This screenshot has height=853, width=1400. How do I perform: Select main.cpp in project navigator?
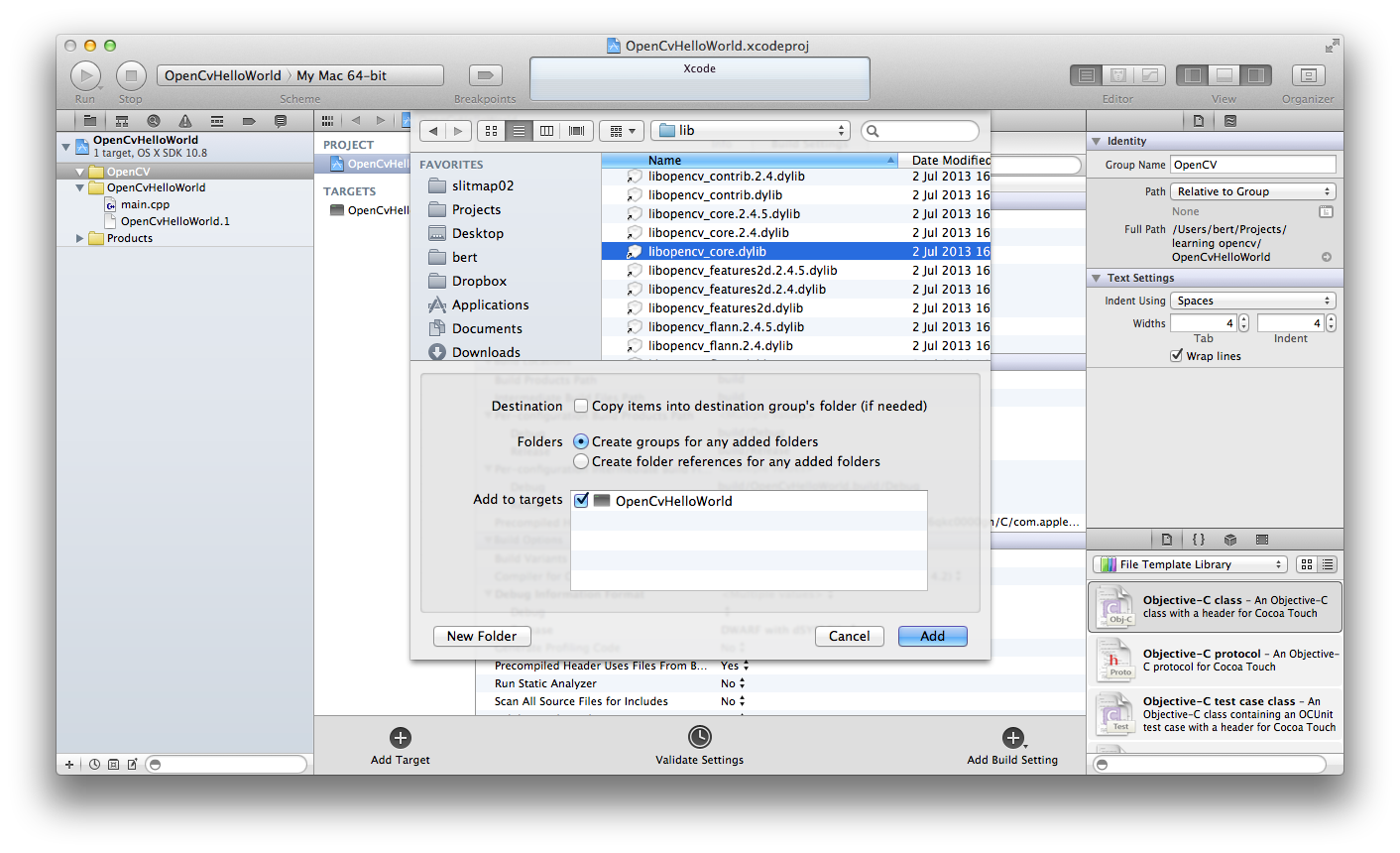point(146,205)
